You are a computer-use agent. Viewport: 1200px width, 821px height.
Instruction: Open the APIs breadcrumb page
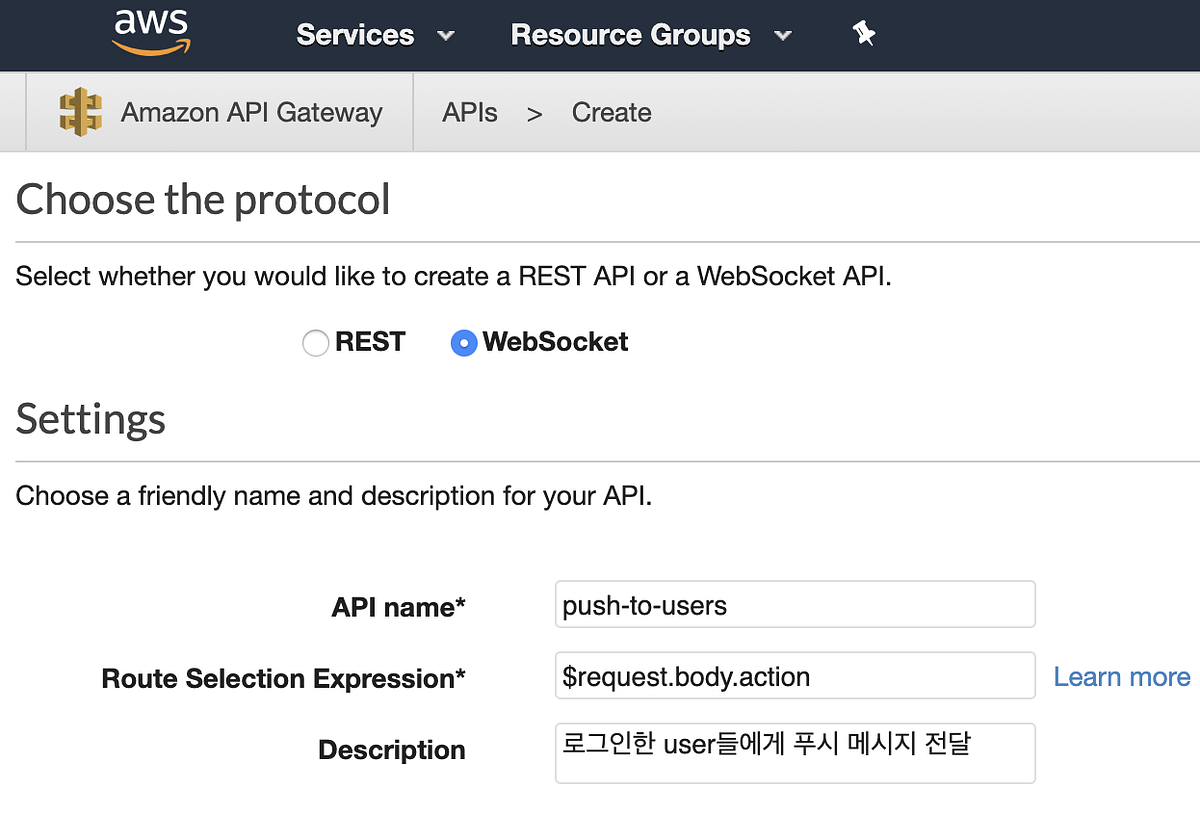pos(469,112)
